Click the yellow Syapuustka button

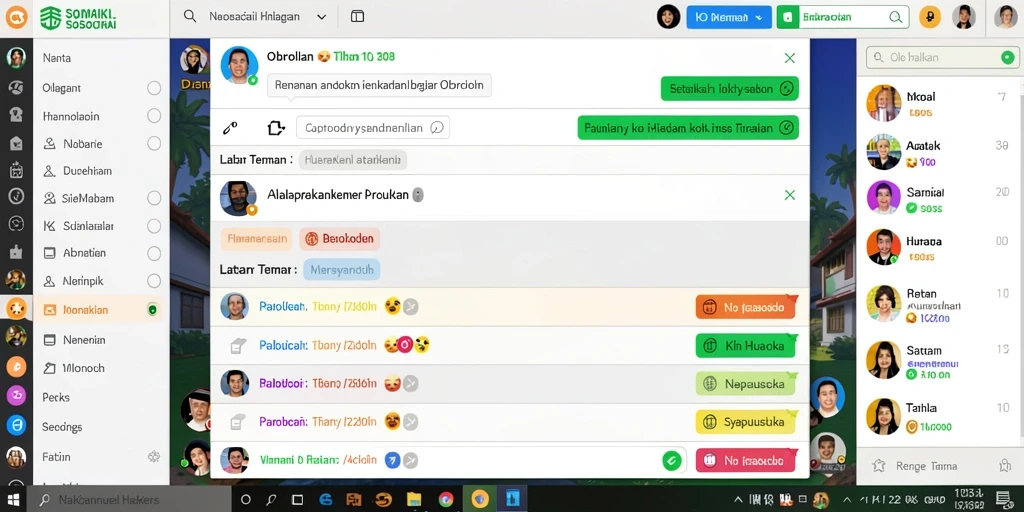click(x=745, y=422)
